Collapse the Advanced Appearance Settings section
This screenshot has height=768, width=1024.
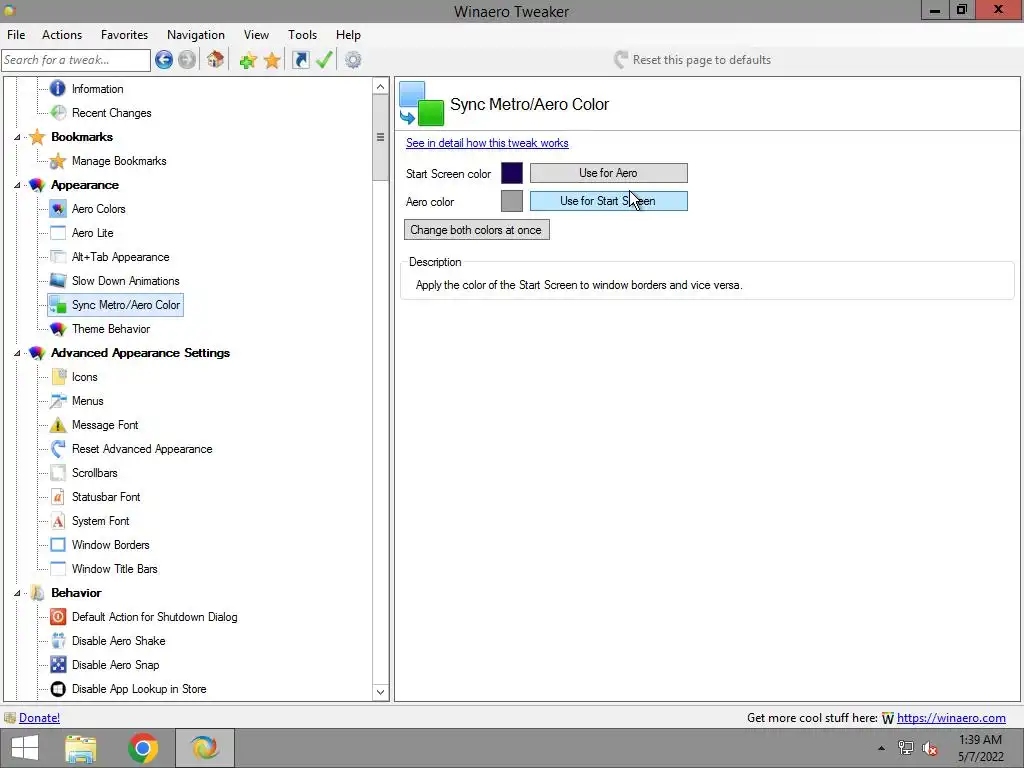(x=17, y=353)
